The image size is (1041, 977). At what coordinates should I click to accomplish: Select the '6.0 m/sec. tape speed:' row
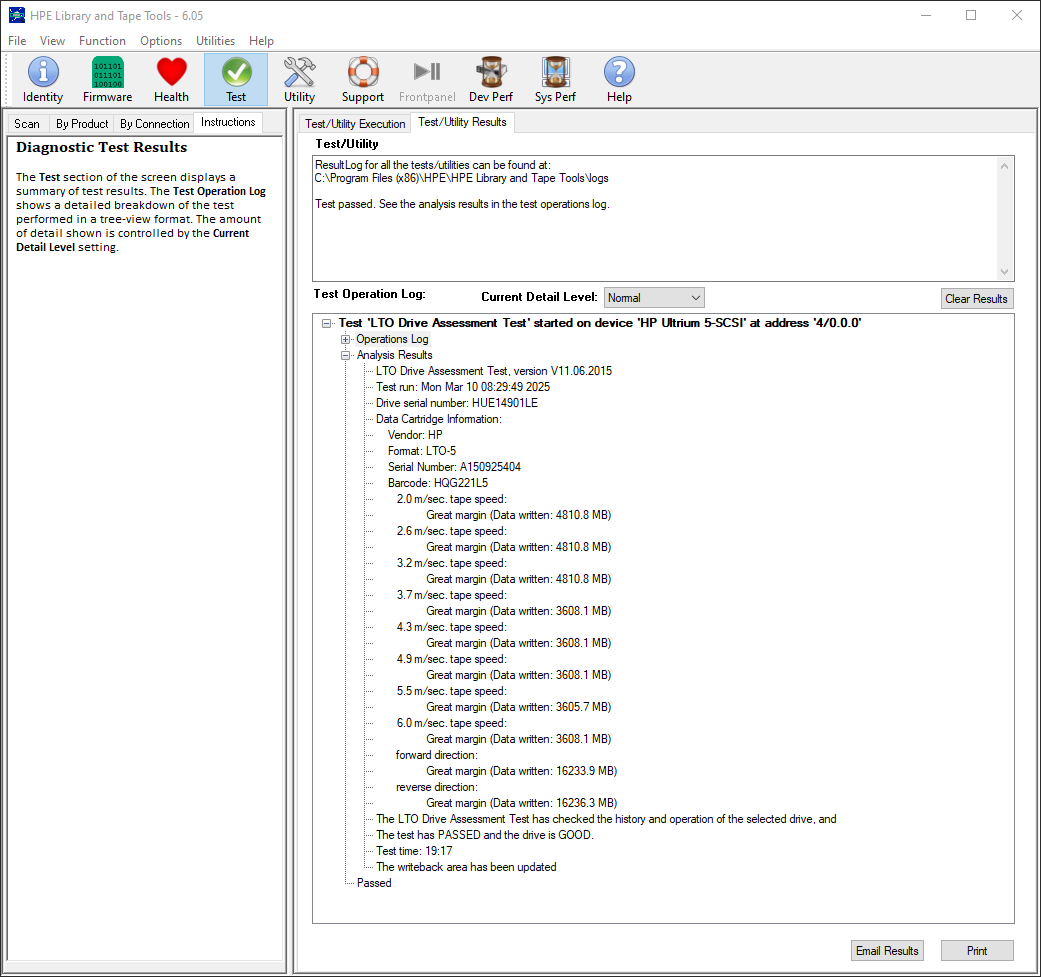(451, 723)
